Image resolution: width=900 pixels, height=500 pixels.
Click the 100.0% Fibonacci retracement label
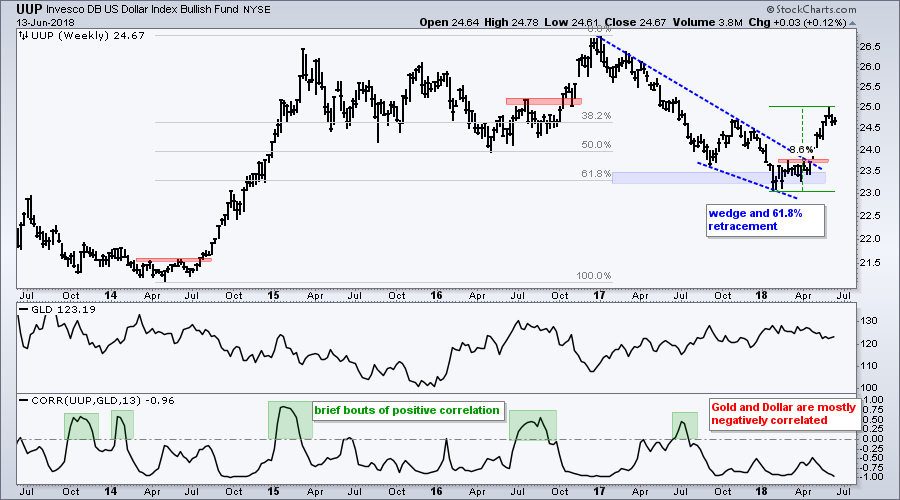pos(593,276)
